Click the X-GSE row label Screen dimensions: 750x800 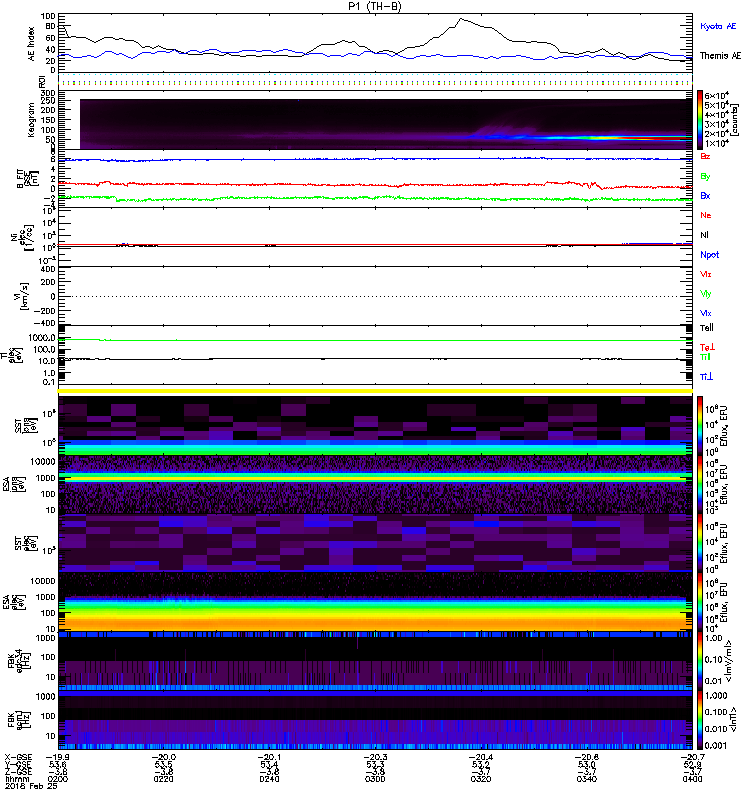(x=18, y=757)
